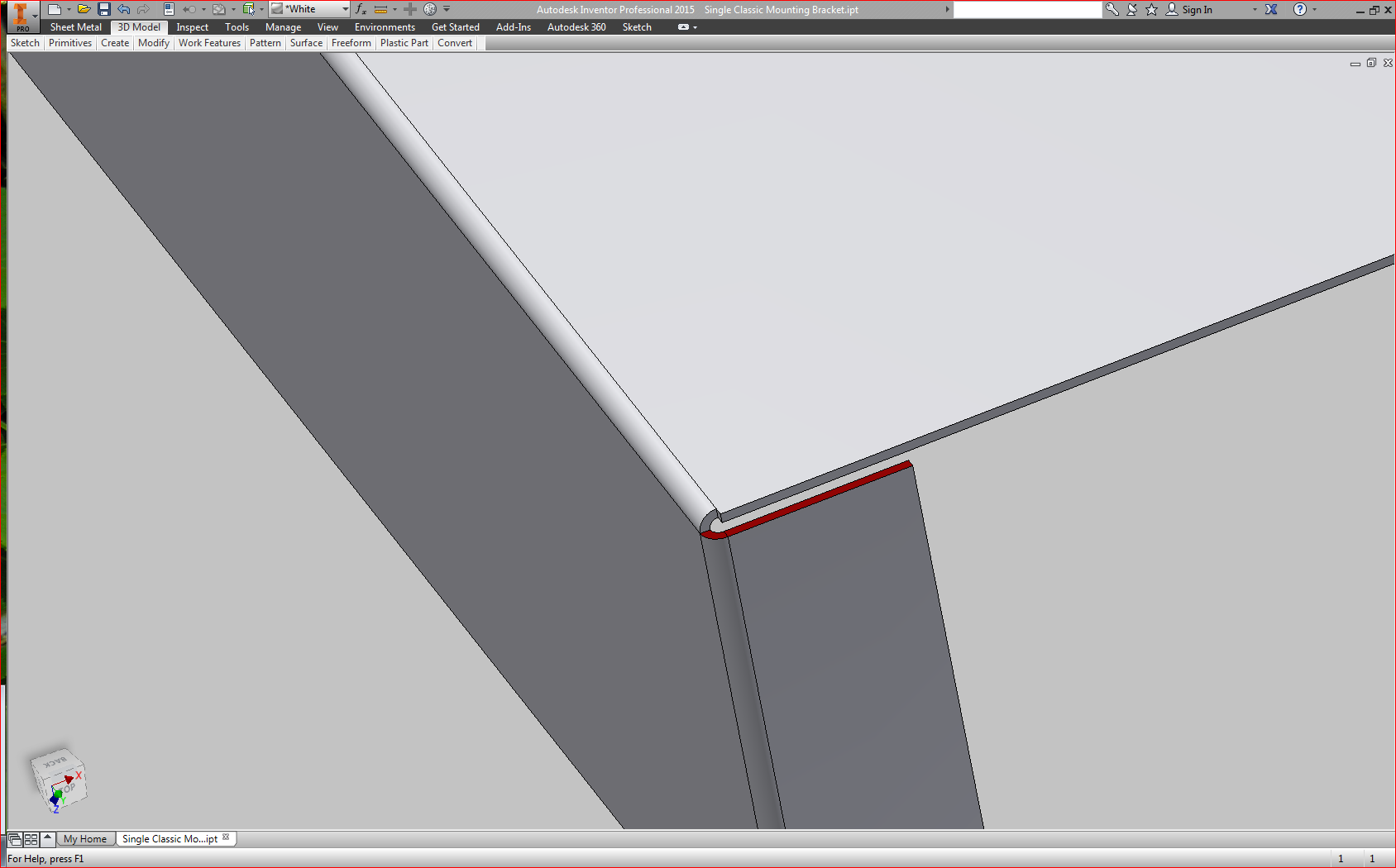The width and height of the screenshot is (1396, 868).
Task: Undo the last action
Action: point(123,9)
